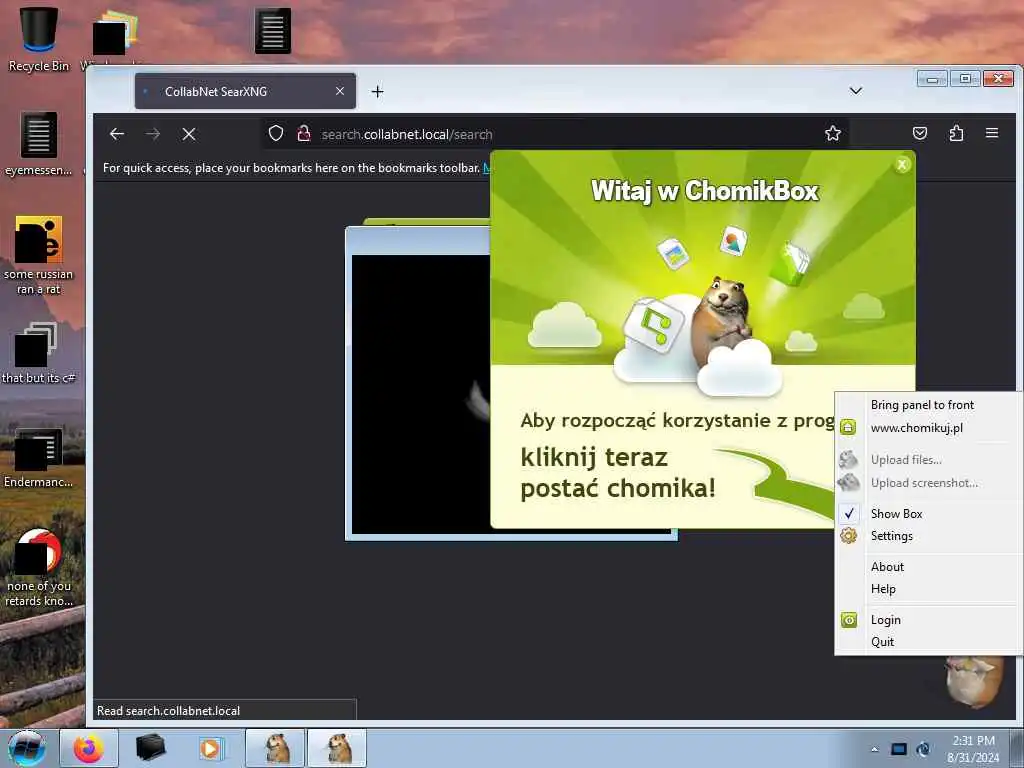Click the Firefox forward arrow
This screenshot has width=1024, height=768.
click(153, 134)
